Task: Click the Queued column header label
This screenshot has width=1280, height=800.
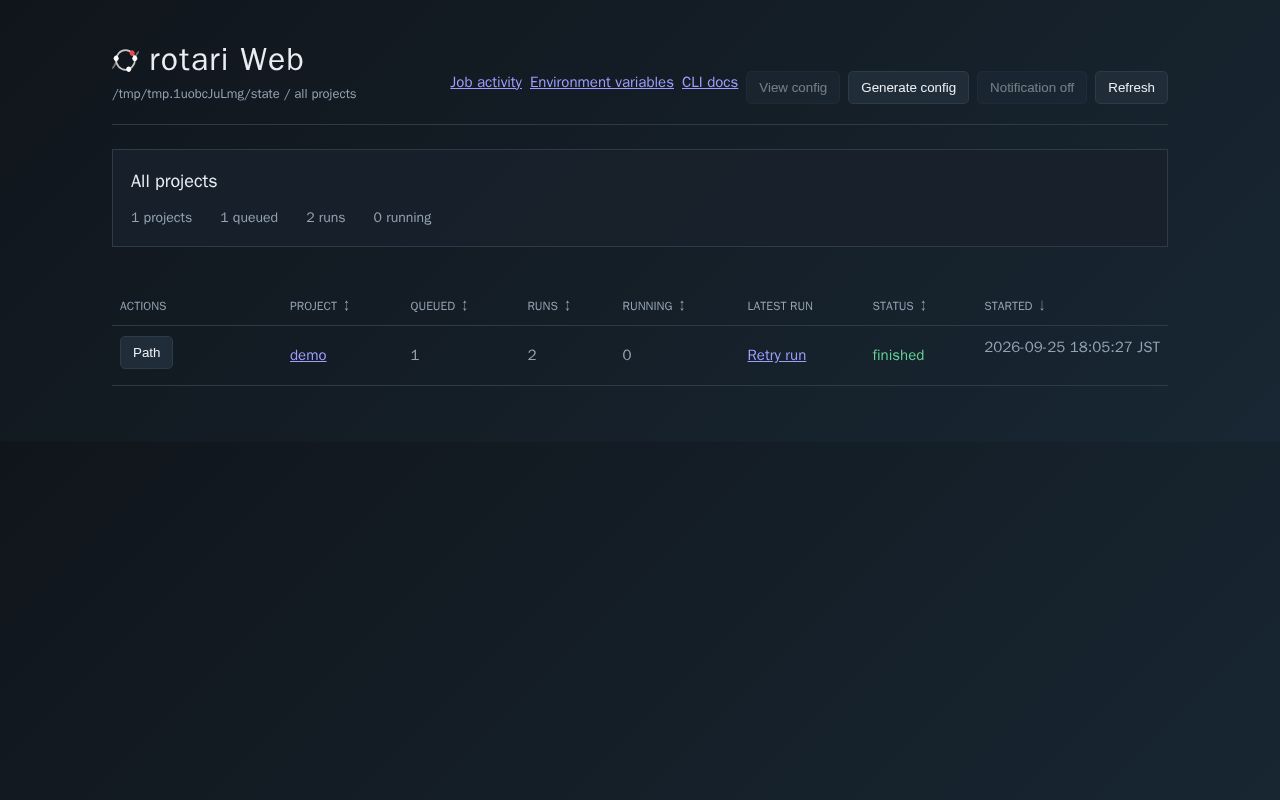Action: (432, 306)
